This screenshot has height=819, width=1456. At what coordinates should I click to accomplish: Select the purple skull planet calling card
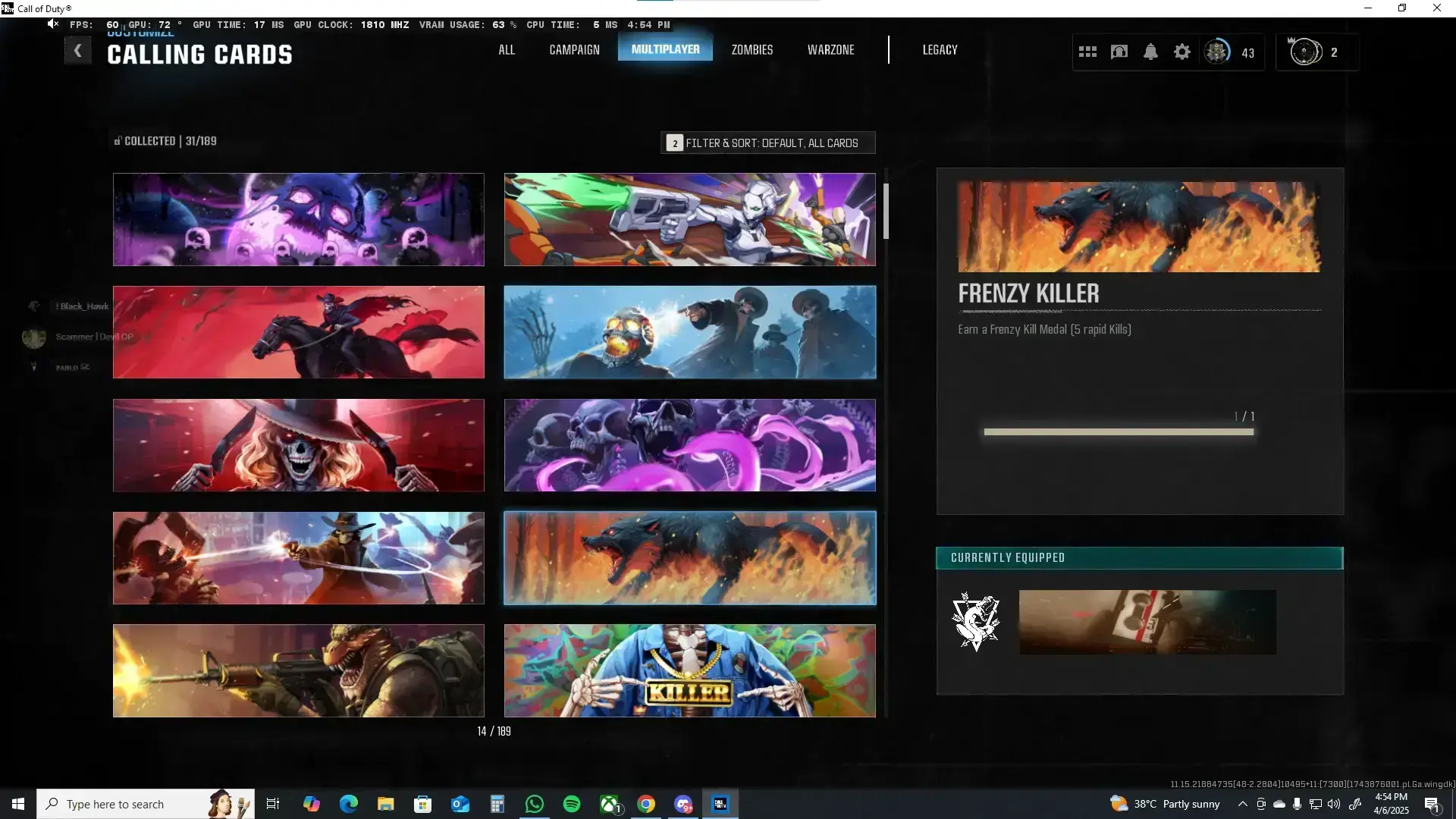tap(298, 219)
